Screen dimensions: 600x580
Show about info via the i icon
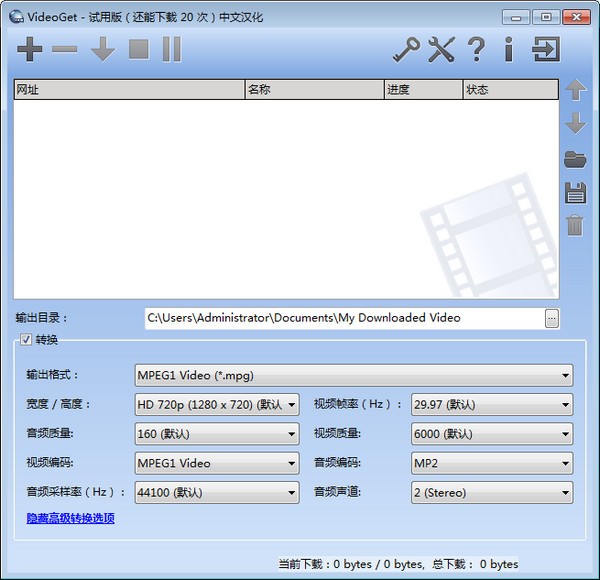(509, 49)
